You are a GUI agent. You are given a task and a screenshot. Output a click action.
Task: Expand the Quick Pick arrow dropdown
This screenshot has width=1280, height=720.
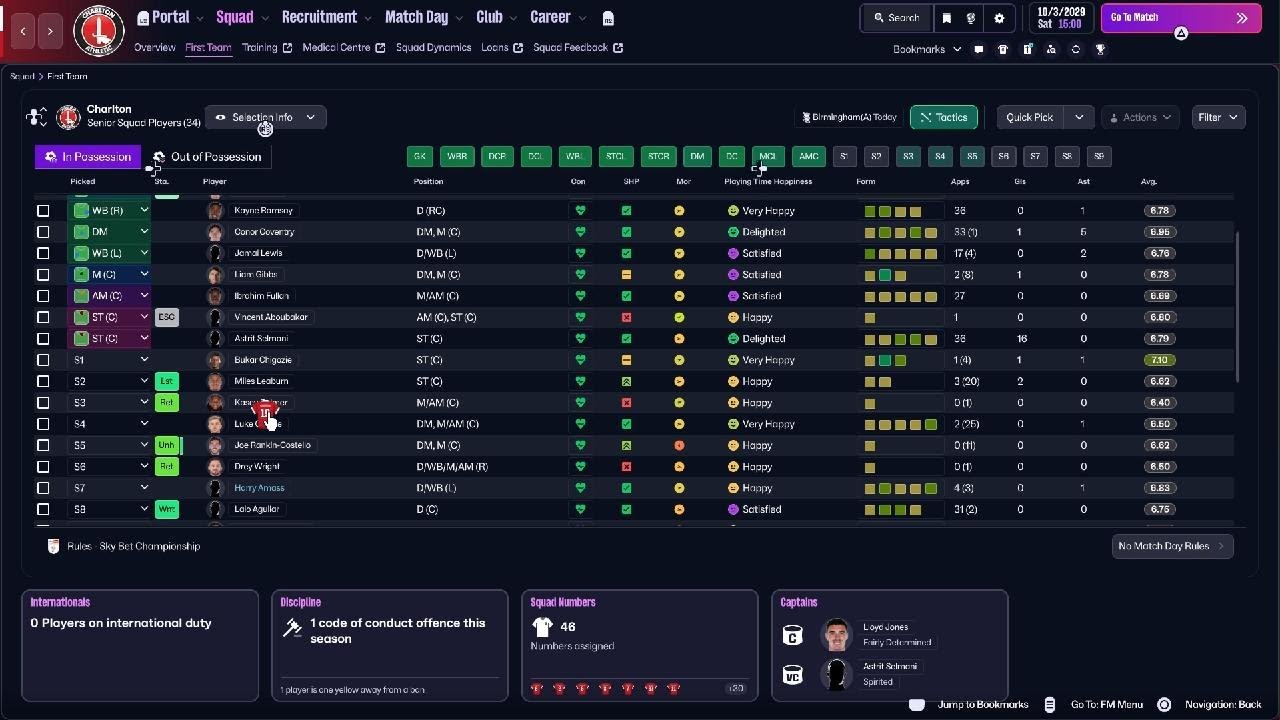point(1079,117)
